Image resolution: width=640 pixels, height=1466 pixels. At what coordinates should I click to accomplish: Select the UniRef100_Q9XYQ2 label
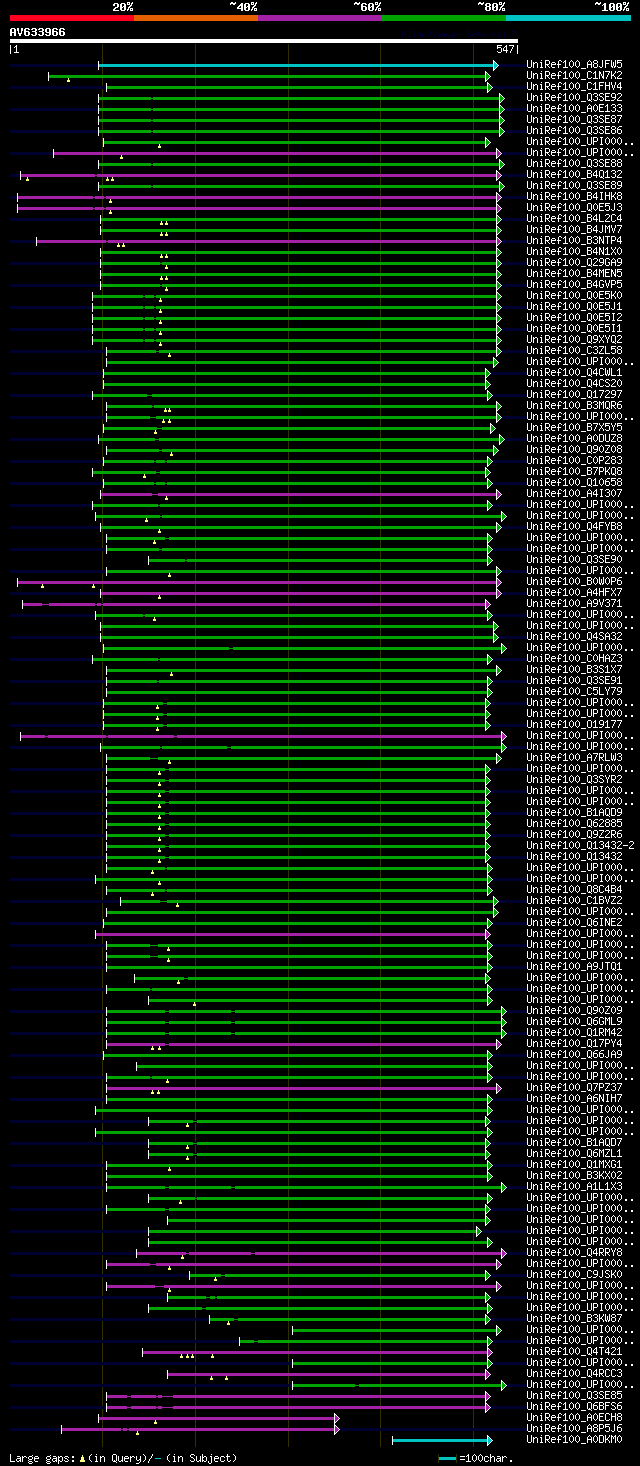(x=574, y=340)
